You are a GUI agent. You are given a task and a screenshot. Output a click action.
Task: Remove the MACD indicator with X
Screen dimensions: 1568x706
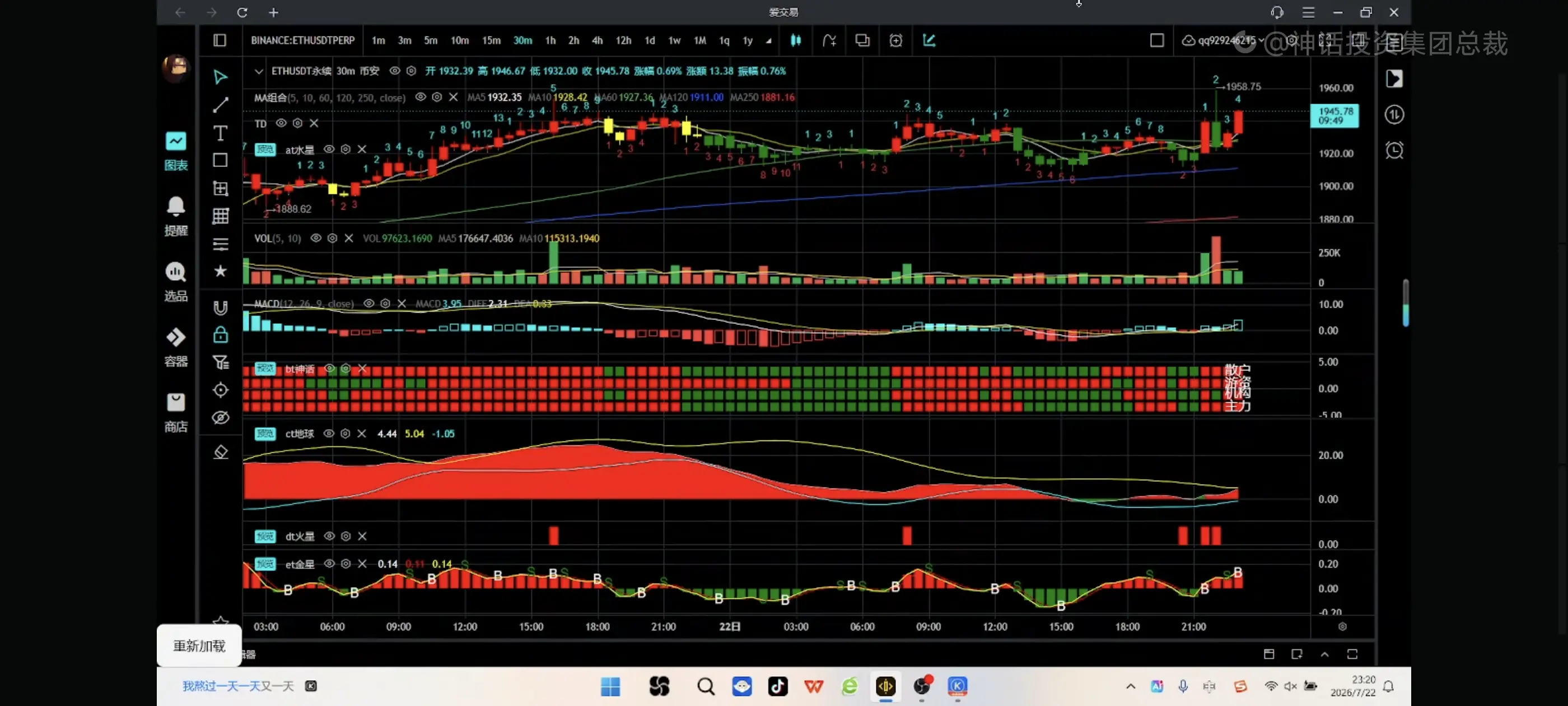[402, 303]
